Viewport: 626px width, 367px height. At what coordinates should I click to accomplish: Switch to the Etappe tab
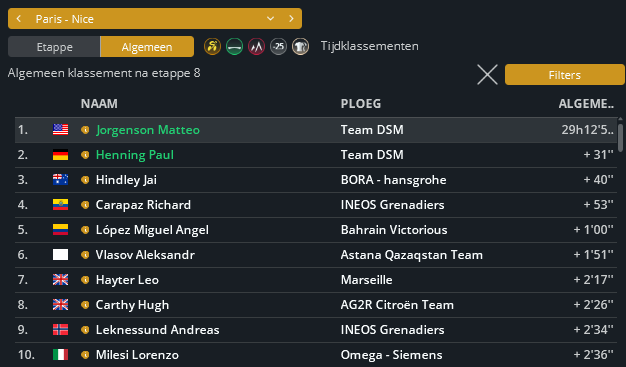(x=54, y=47)
